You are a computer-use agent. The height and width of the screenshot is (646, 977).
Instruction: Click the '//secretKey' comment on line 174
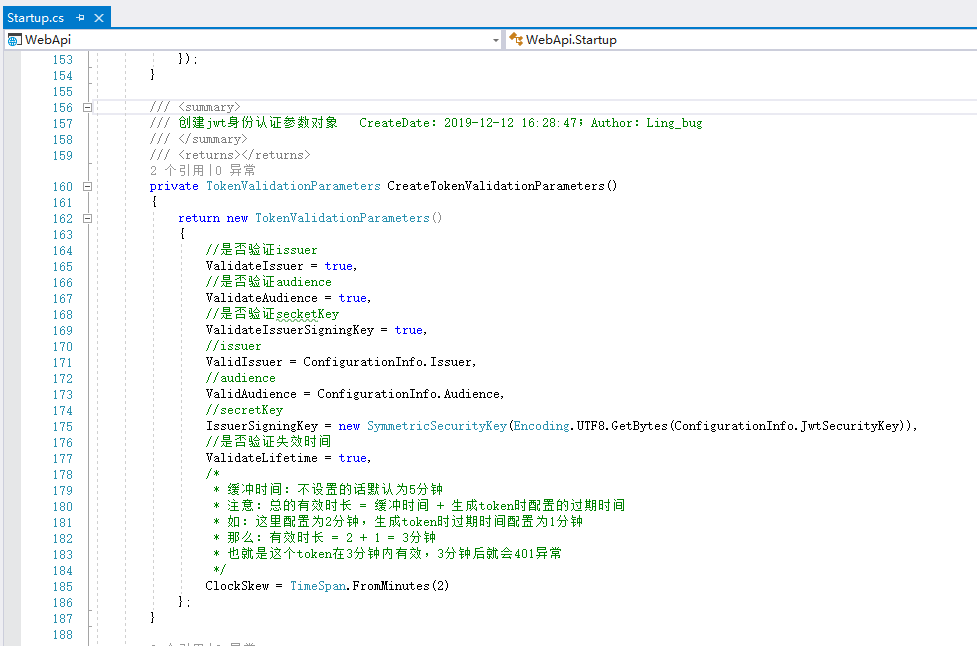tap(244, 411)
